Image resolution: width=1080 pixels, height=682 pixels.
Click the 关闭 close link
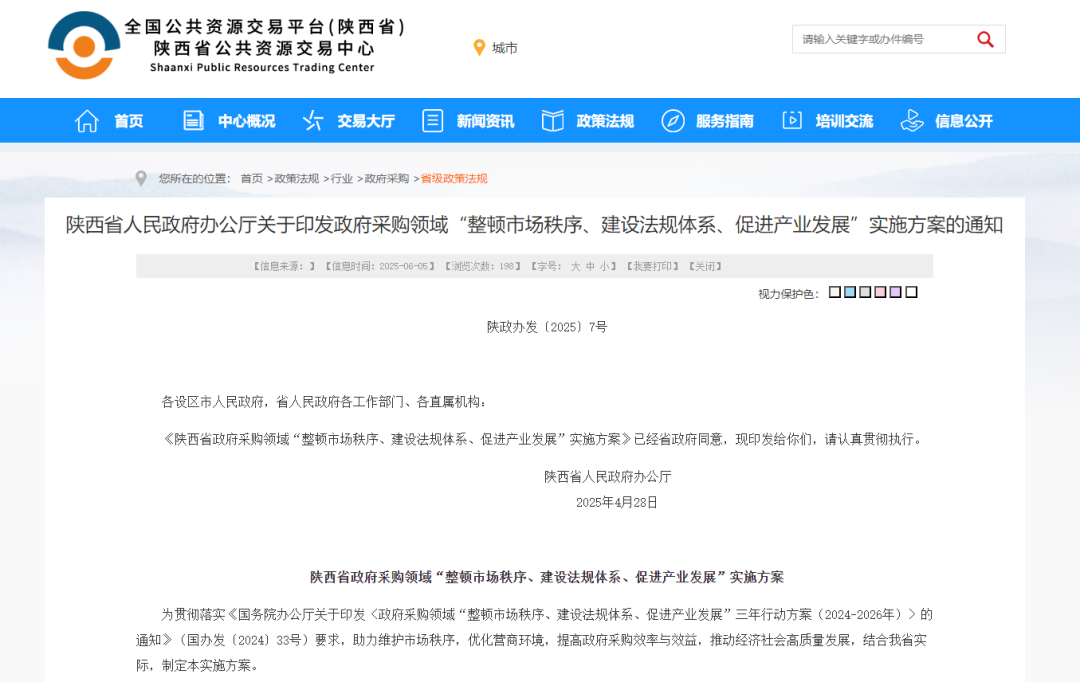coord(706,266)
